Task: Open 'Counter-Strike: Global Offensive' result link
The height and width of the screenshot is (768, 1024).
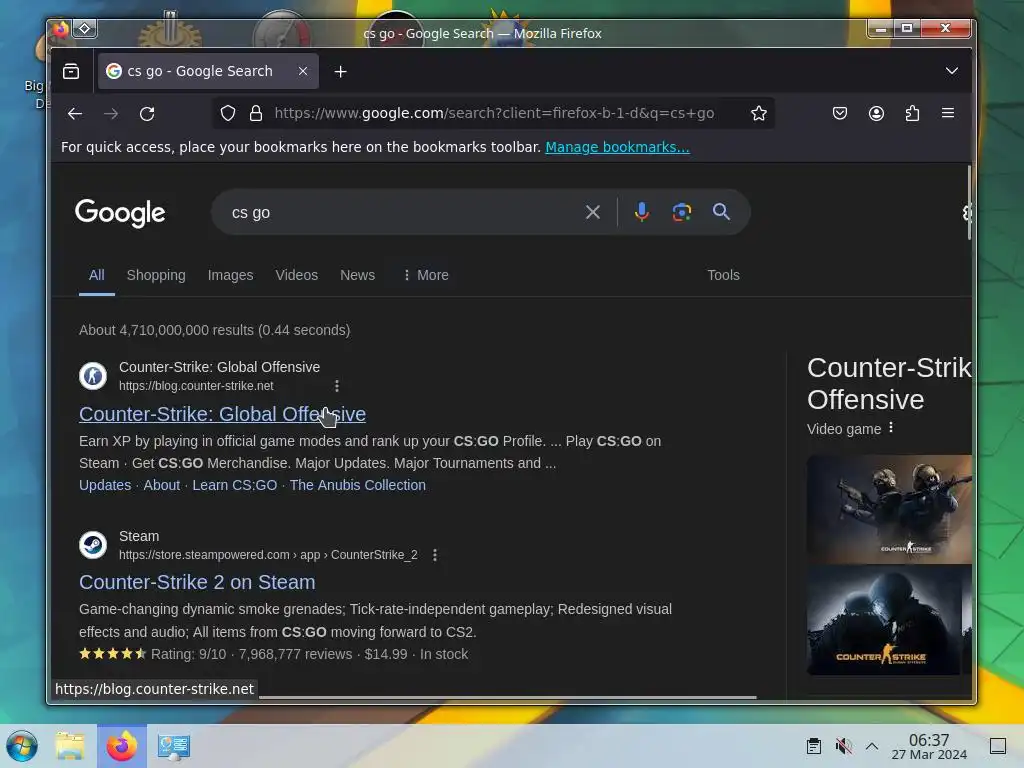Action: (222, 414)
